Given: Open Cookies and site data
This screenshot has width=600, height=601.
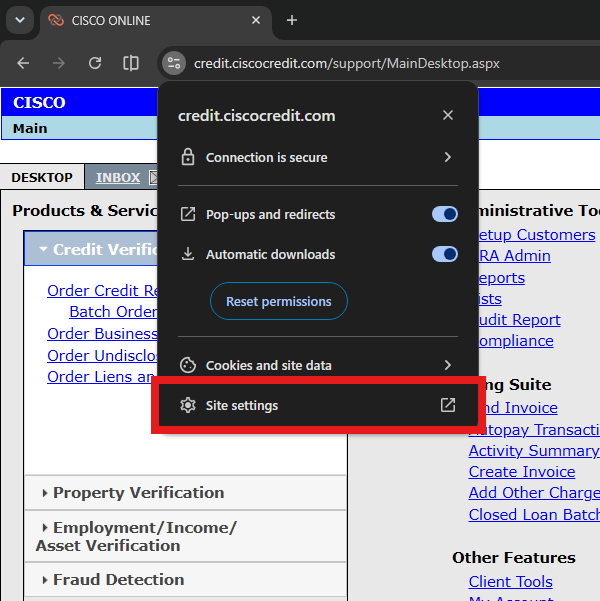Looking at the screenshot, I should [318, 365].
